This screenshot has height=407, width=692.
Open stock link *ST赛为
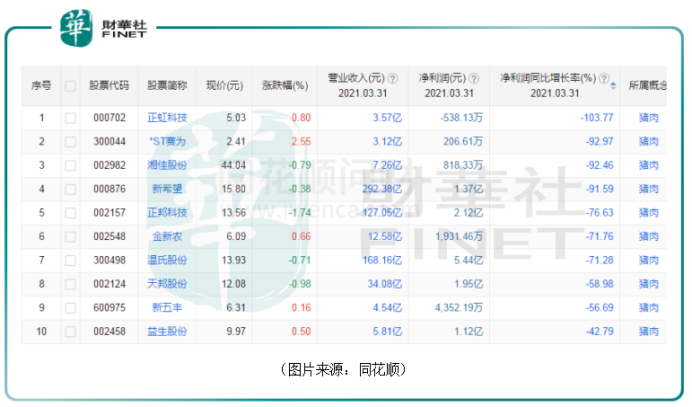(x=167, y=142)
